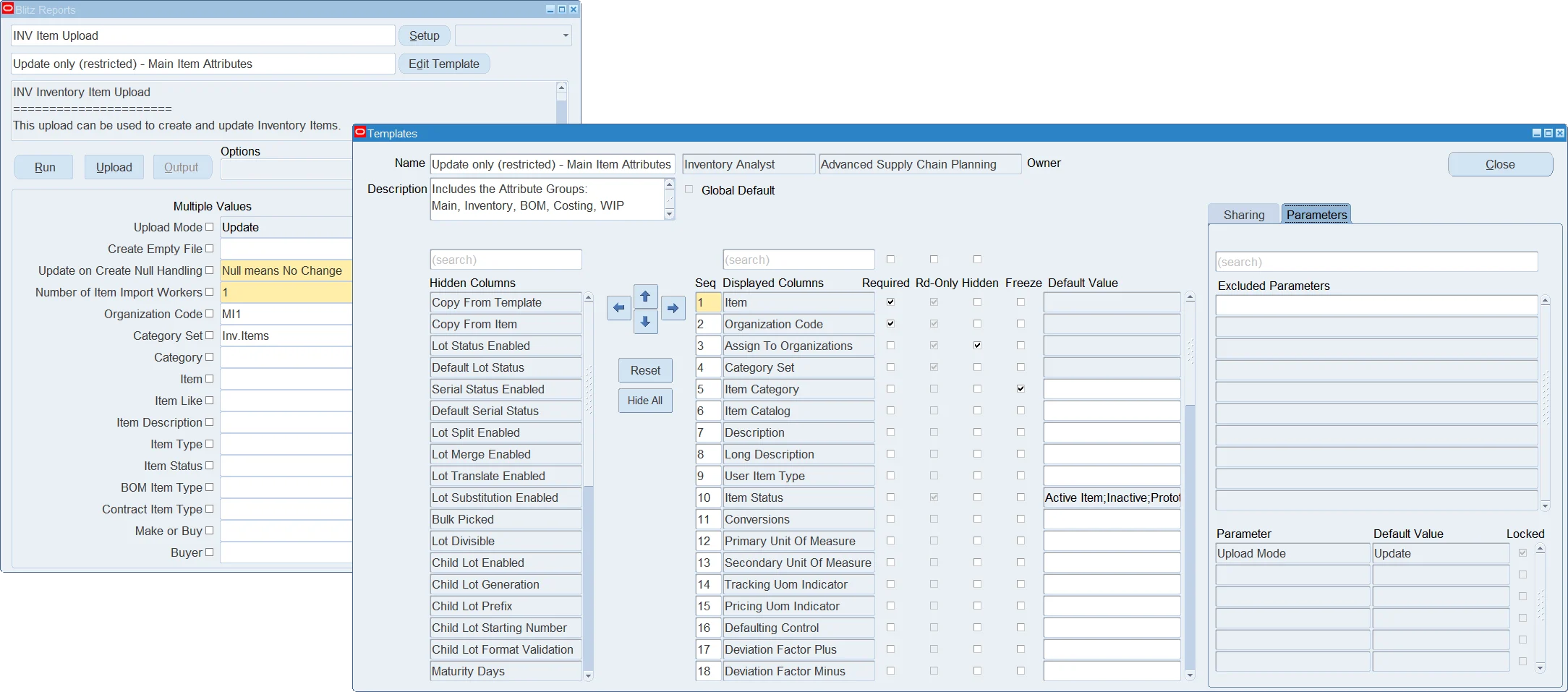Close the Templates window with Close button
Viewport: 1568px width, 692px height.
pyautogui.click(x=1500, y=164)
